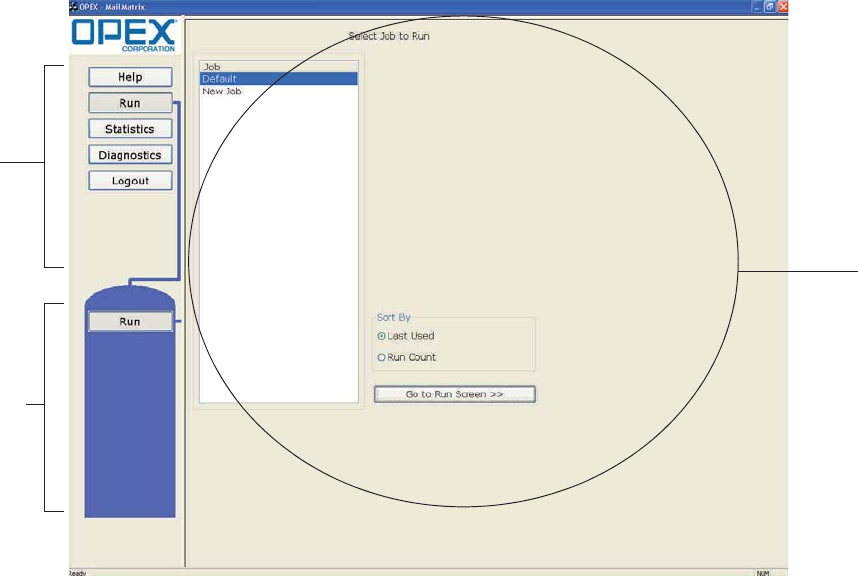Minimize the MailMatrix window
This screenshot has width=858, height=576.
point(757,7)
